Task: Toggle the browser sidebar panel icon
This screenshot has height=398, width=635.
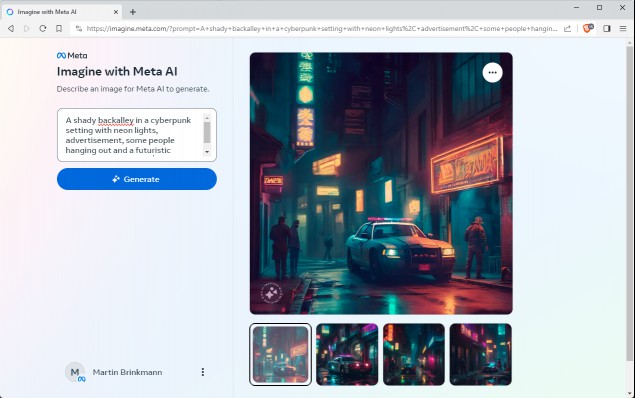Action: [x=606, y=28]
